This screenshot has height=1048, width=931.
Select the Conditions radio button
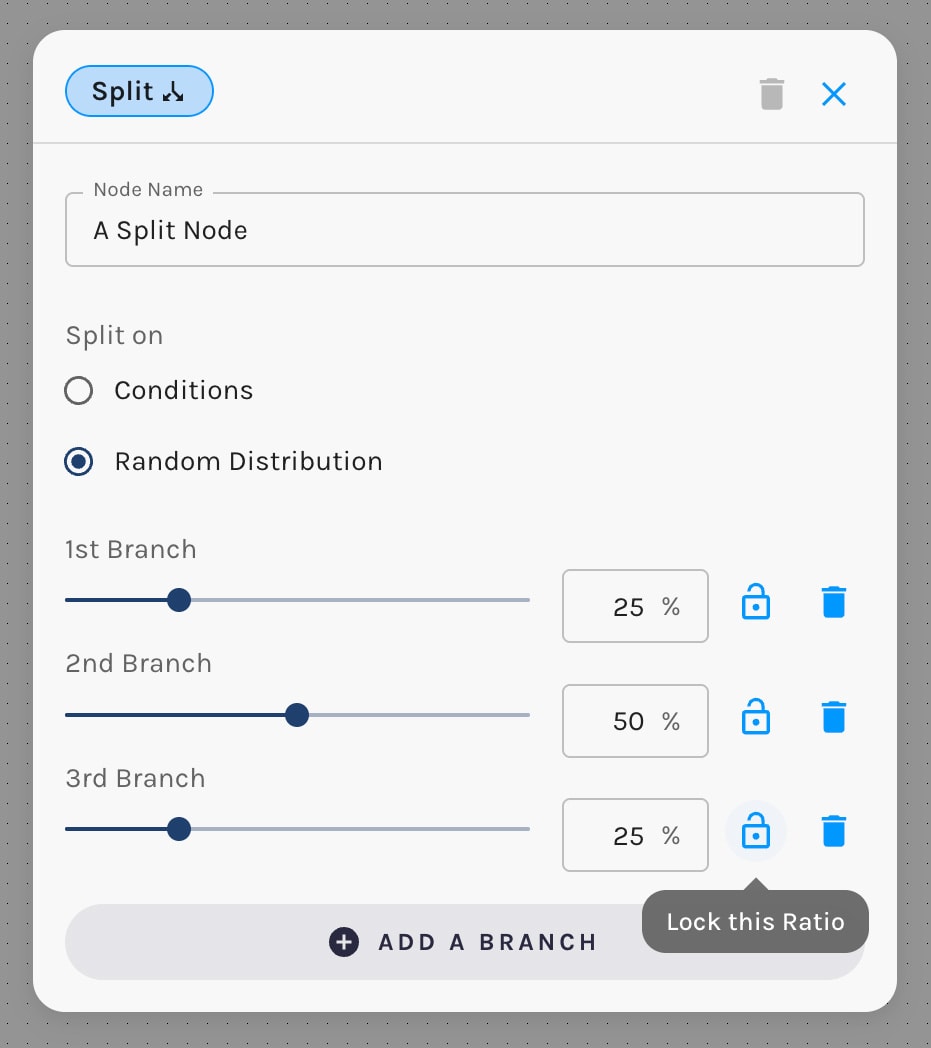pyautogui.click(x=78, y=390)
